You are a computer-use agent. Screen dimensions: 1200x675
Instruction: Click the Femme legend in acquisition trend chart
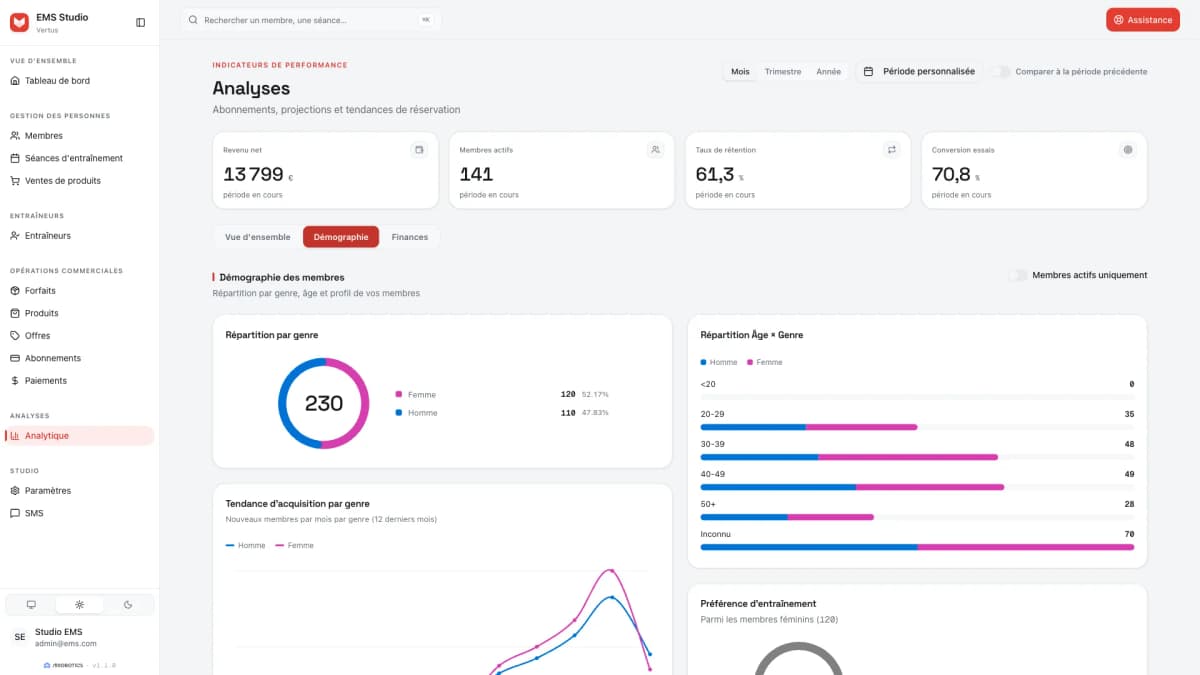pyautogui.click(x=295, y=545)
